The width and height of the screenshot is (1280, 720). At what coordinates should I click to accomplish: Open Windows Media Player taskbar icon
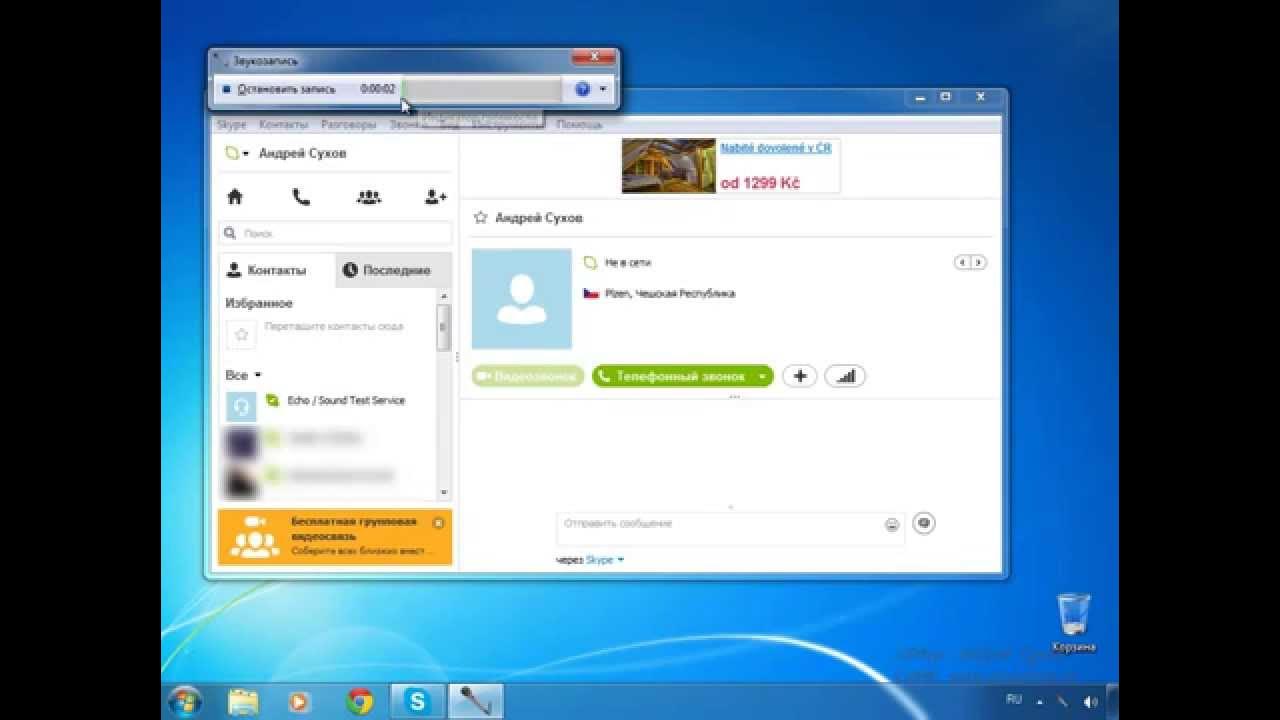pyautogui.click(x=298, y=702)
